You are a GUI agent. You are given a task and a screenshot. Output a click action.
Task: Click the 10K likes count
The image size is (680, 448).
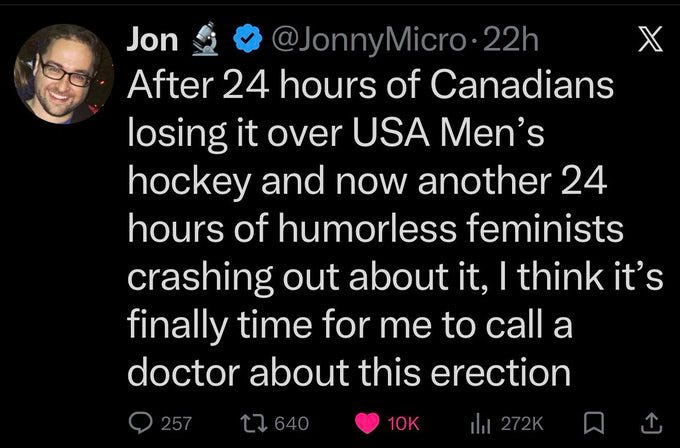coord(403,424)
